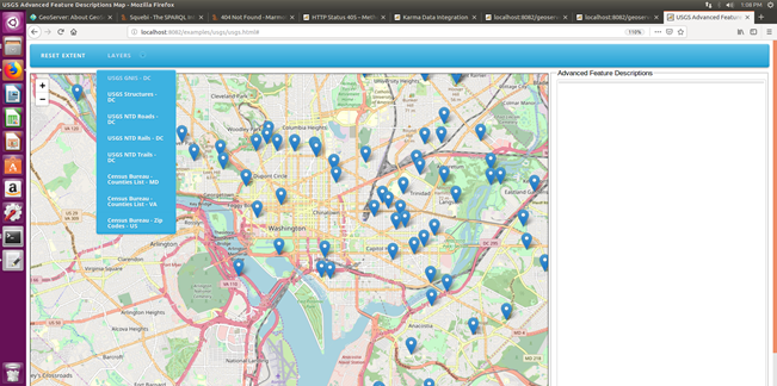The height and width of the screenshot is (386, 777).
Task: Open the page actions ellipsis menu
Action: (x=657, y=32)
